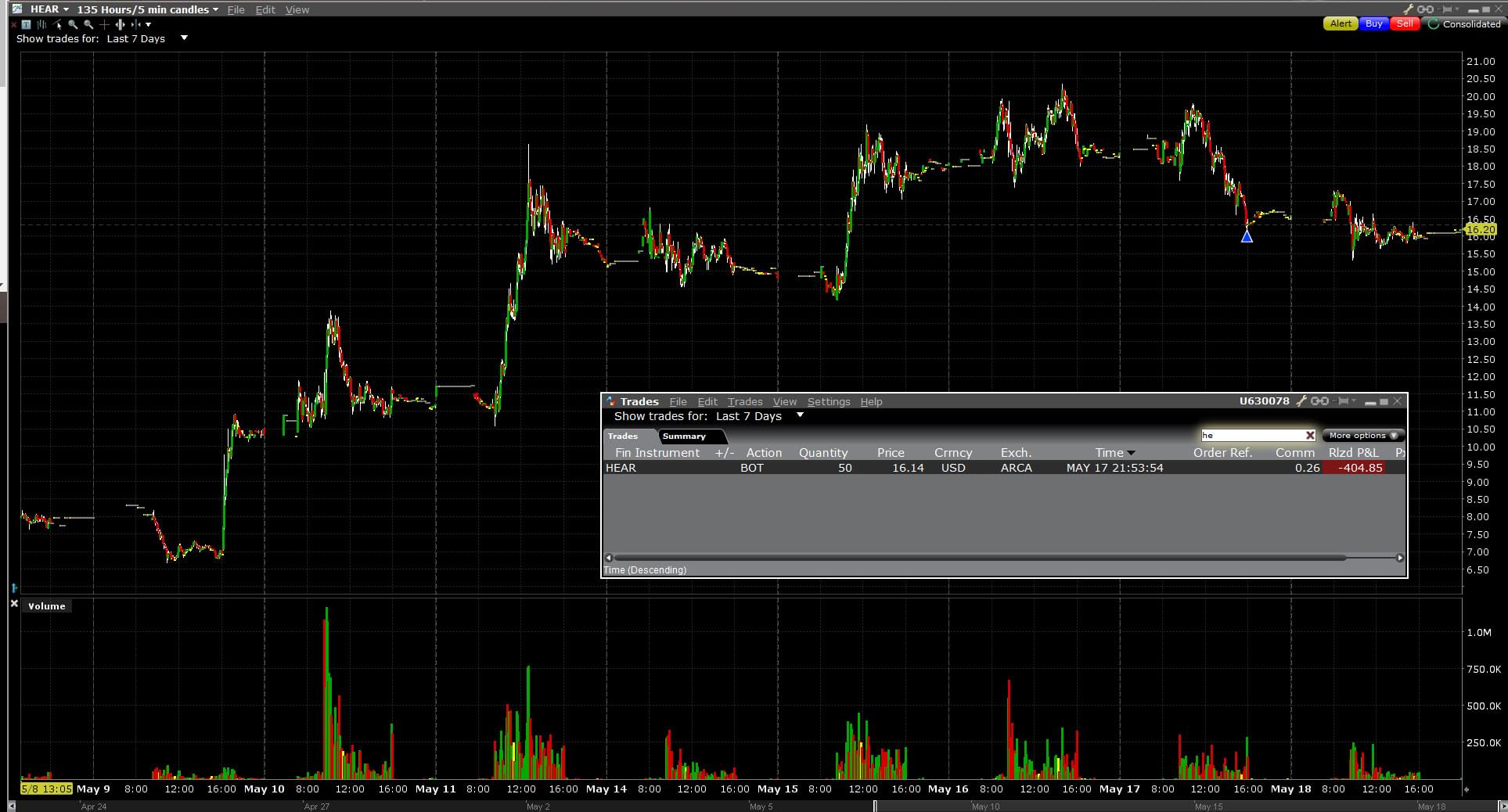Sort trades by the Time column
1508x812 pixels.
pyautogui.click(x=1110, y=453)
